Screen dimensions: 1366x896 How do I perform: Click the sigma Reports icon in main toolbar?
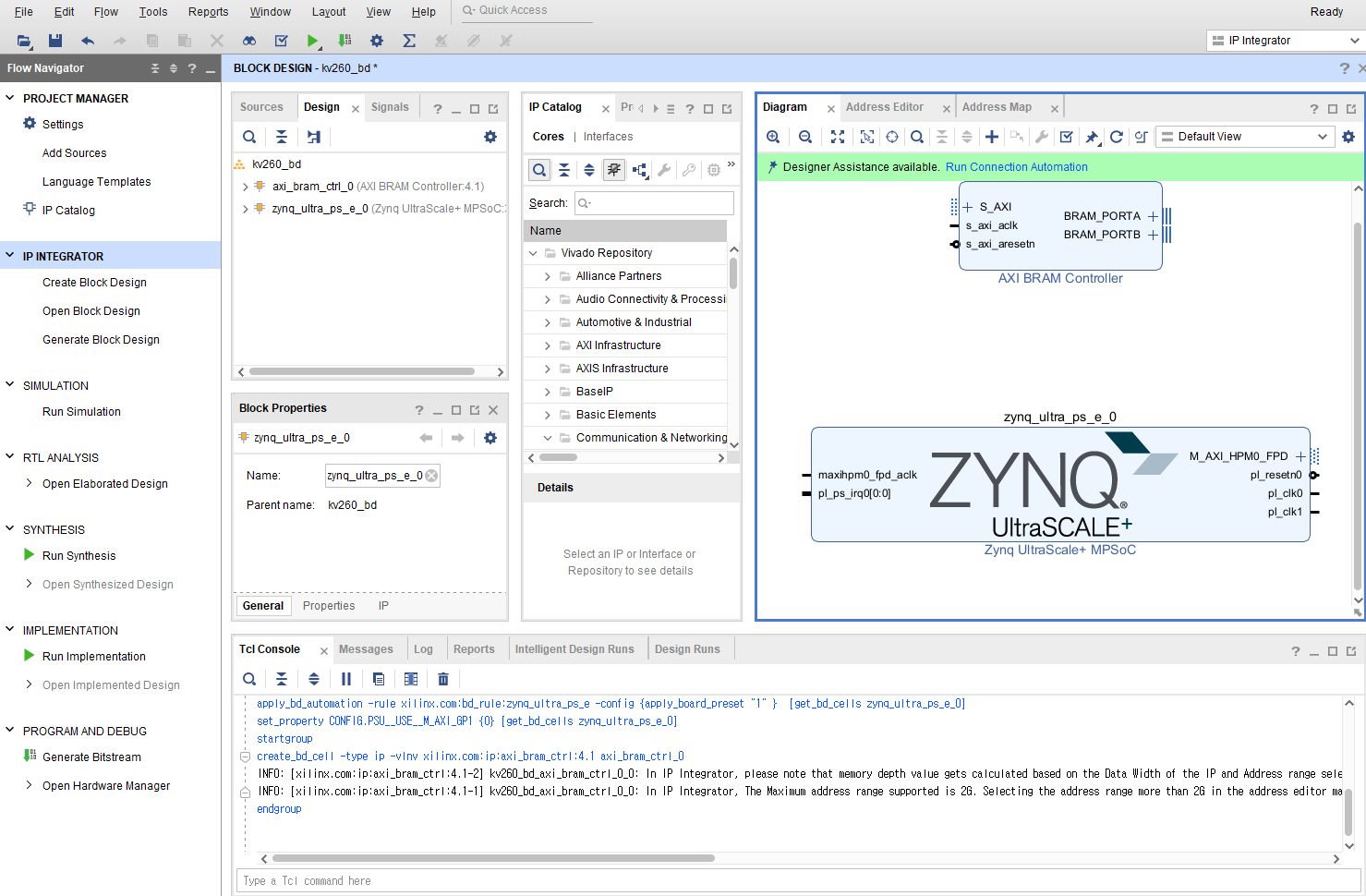click(x=409, y=41)
